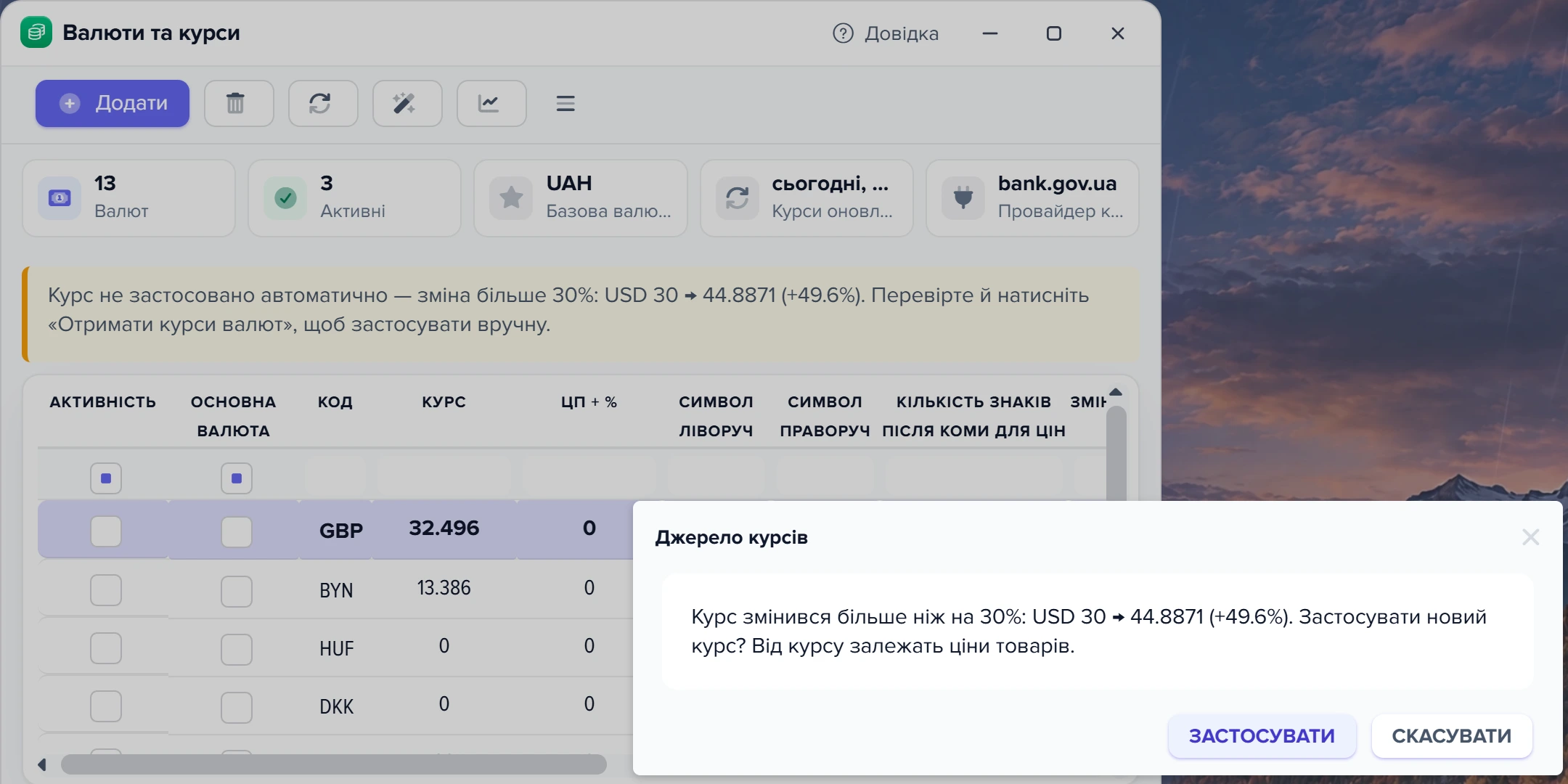Select the 13.386 rate cell
Viewport: 1568px width, 784px height.
pyautogui.click(x=444, y=588)
